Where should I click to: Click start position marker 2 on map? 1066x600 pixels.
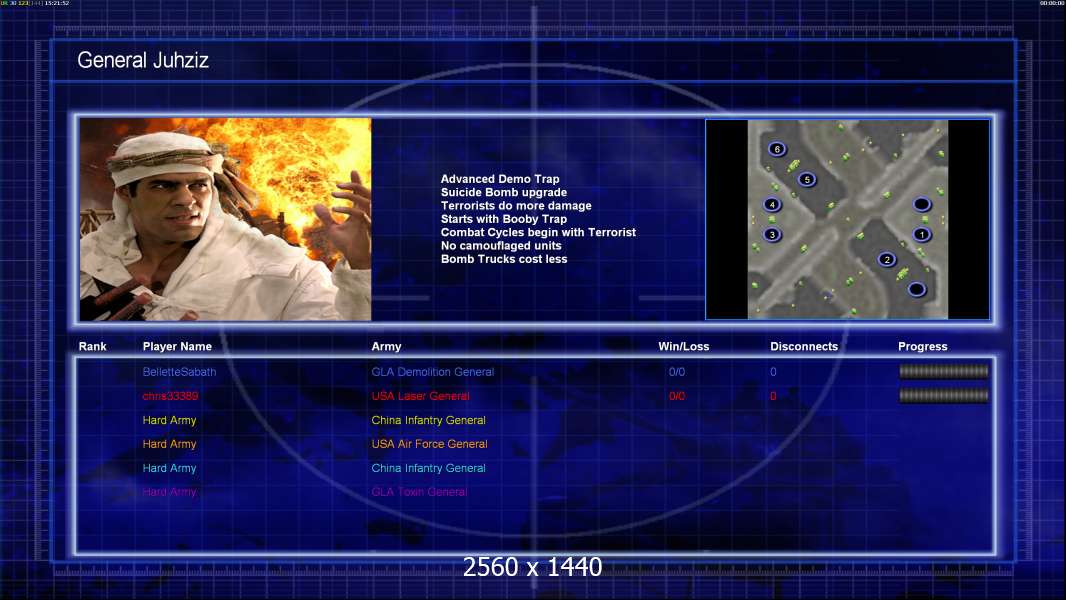[887, 260]
